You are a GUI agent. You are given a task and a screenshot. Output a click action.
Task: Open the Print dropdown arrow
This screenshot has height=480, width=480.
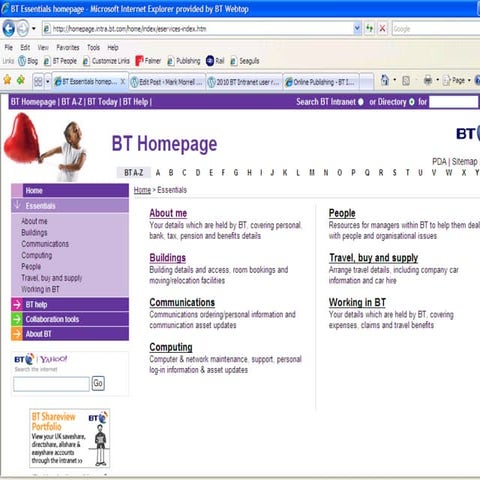coord(437,80)
